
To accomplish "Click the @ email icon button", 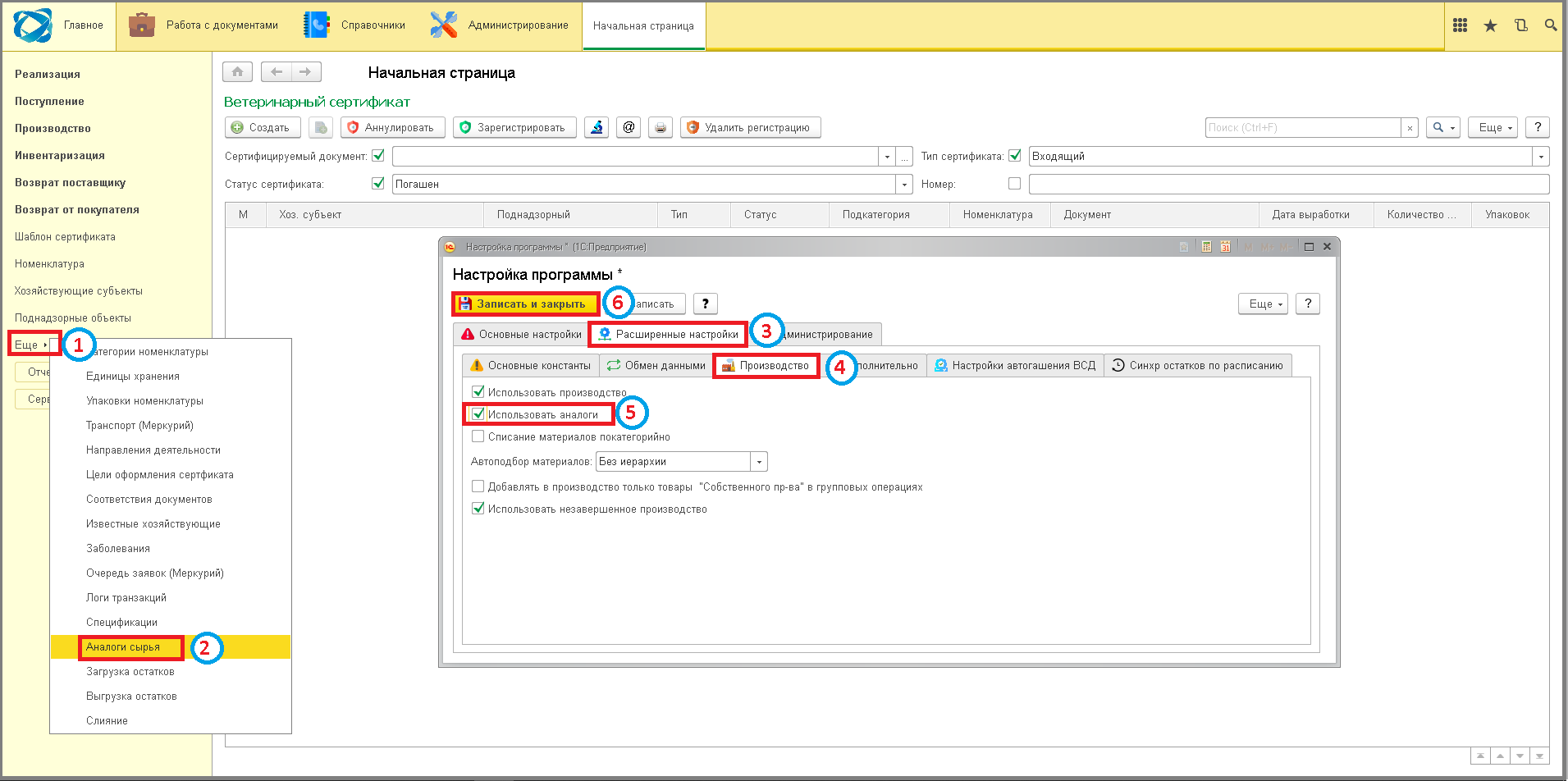I will click(629, 127).
